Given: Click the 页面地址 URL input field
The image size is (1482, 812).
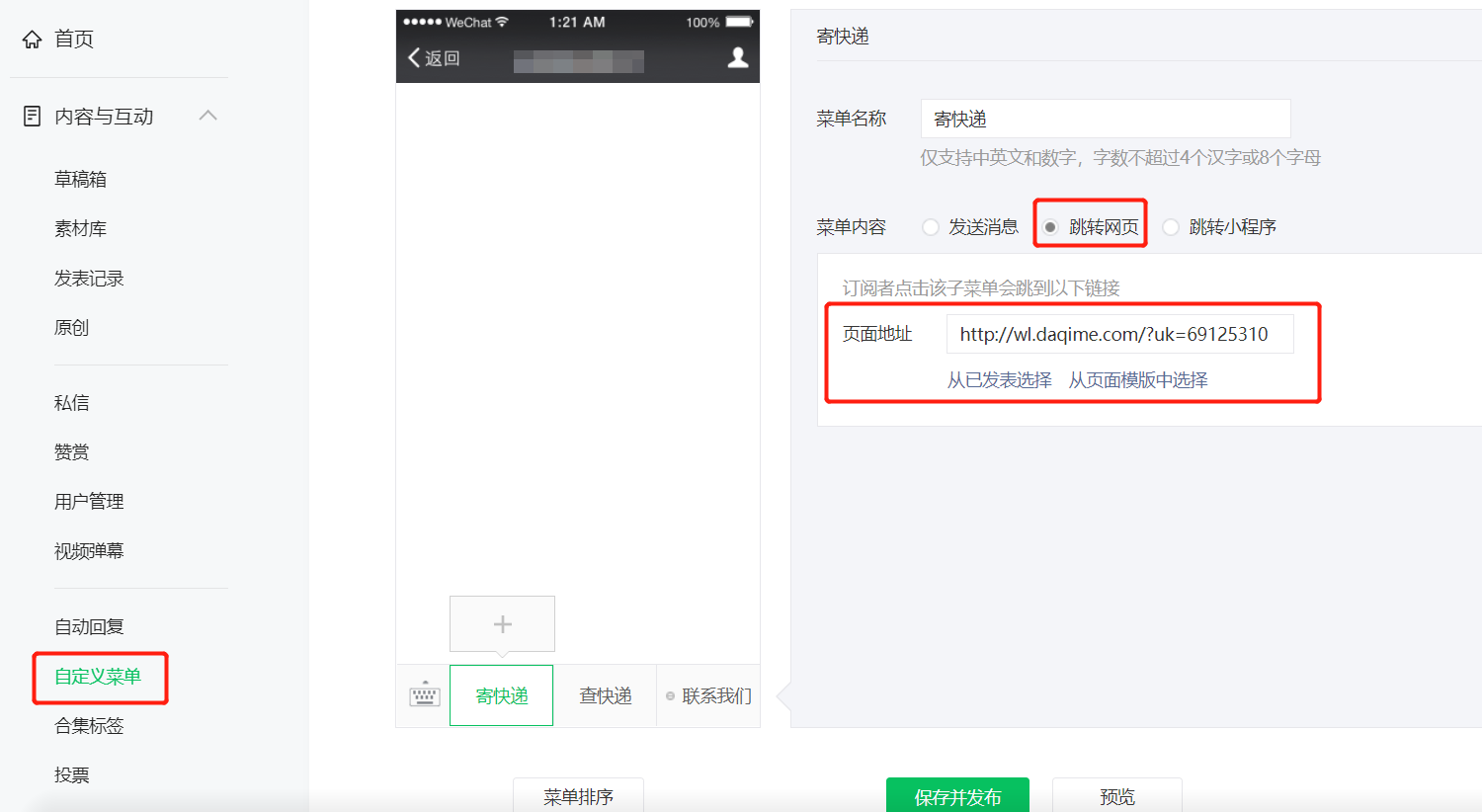Looking at the screenshot, I should 1118,334.
